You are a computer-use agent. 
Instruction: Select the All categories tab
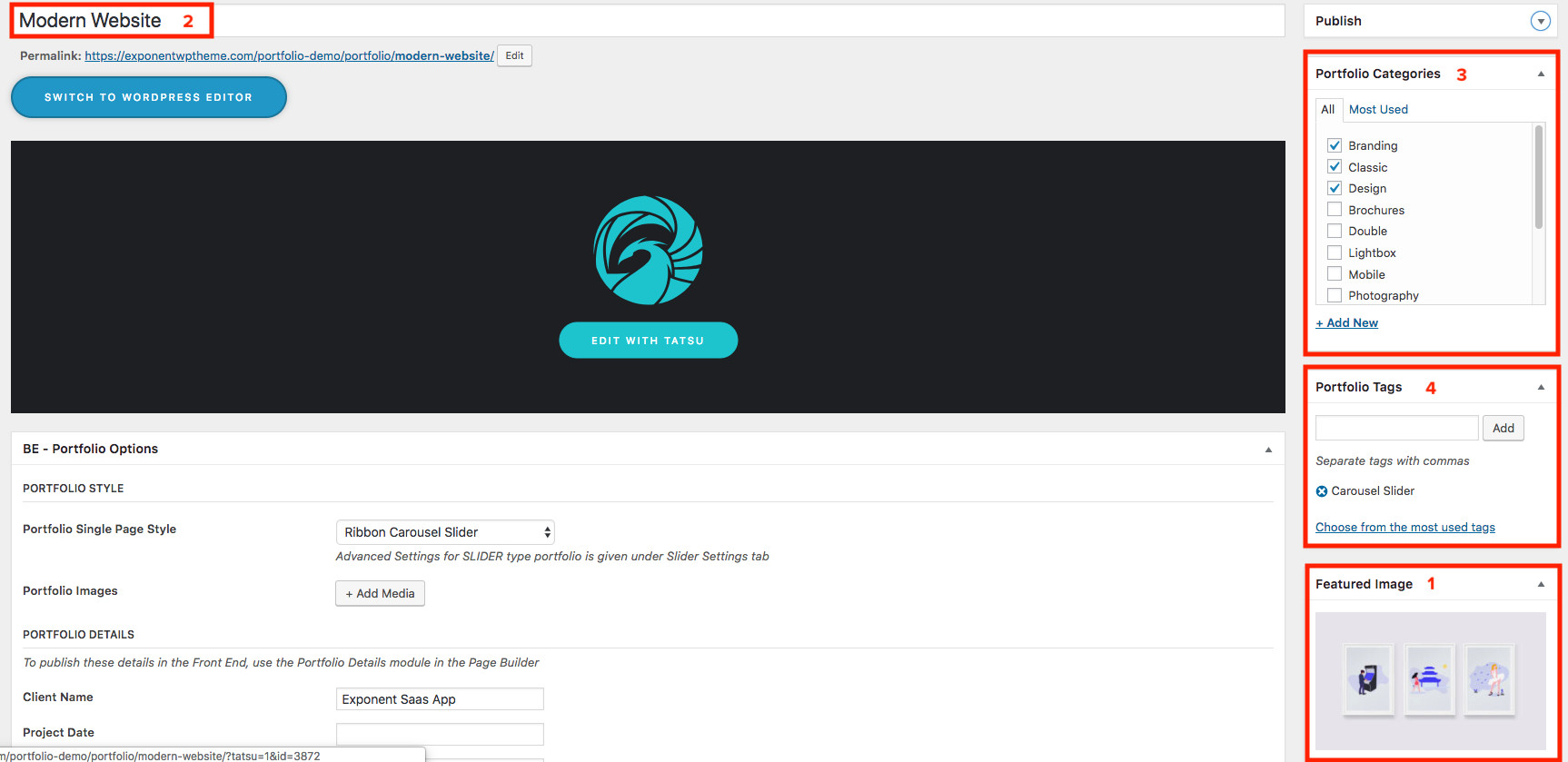(1327, 109)
